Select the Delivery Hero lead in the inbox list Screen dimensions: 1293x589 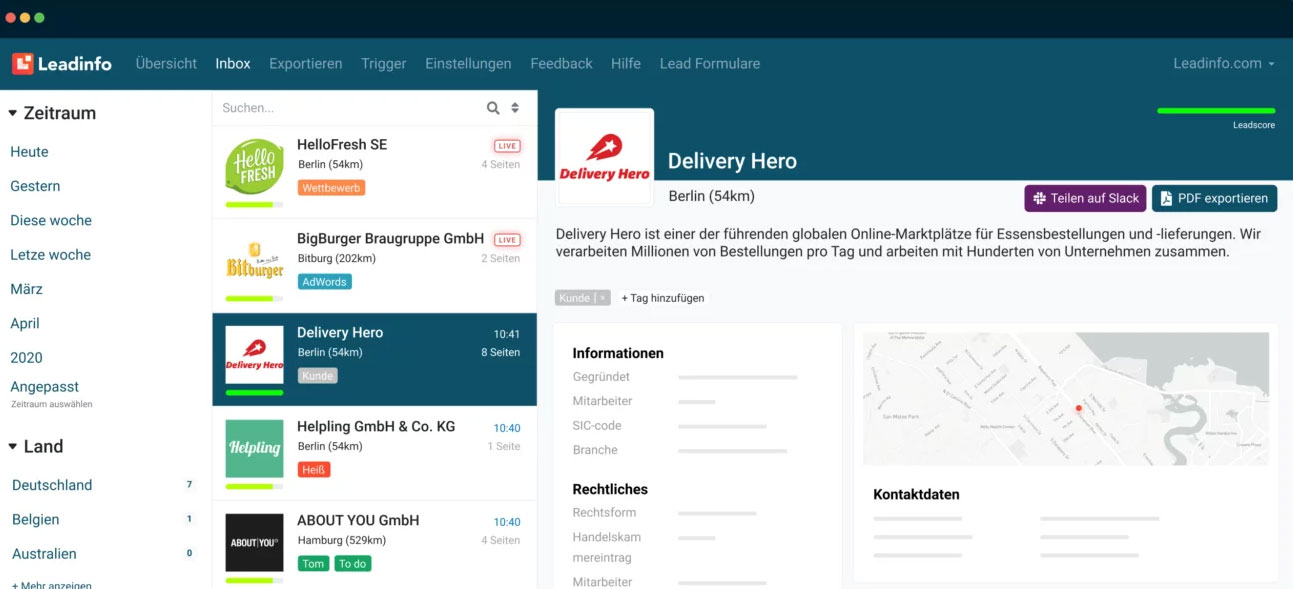tap(374, 360)
